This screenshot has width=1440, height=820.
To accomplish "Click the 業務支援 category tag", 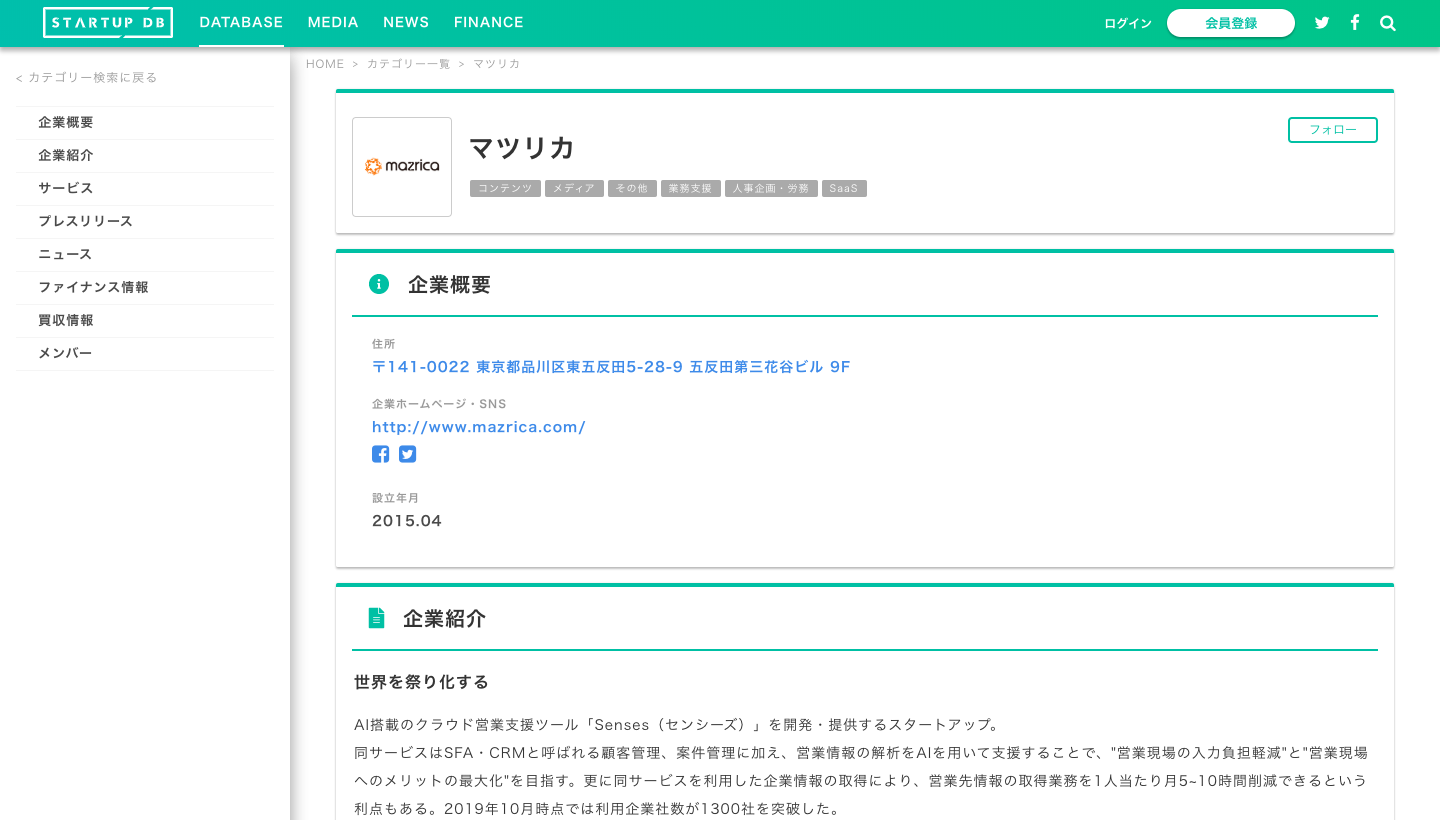I will pyautogui.click(x=691, y=188).
